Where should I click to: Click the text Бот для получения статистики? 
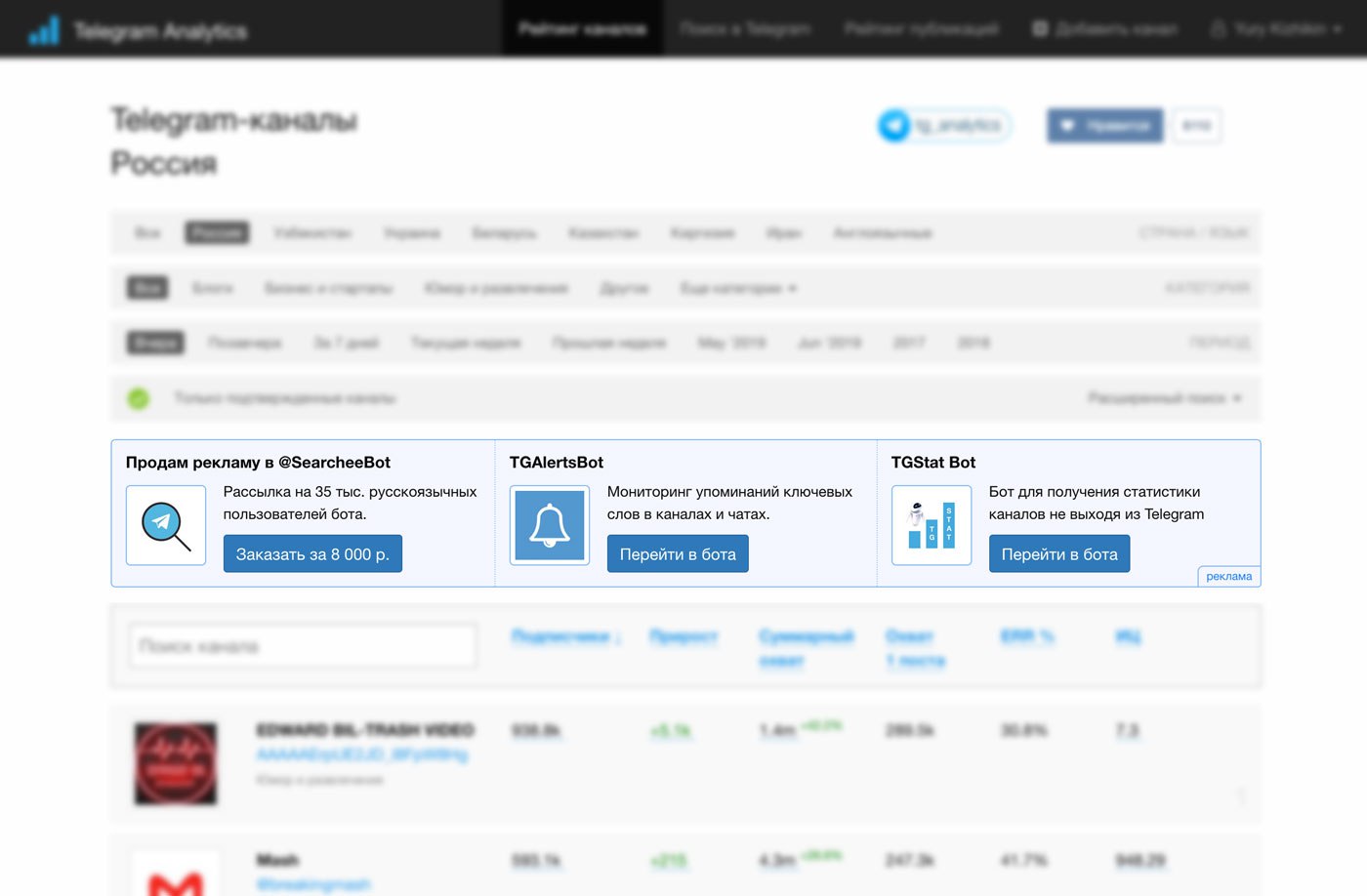(x=1097, y=503)
